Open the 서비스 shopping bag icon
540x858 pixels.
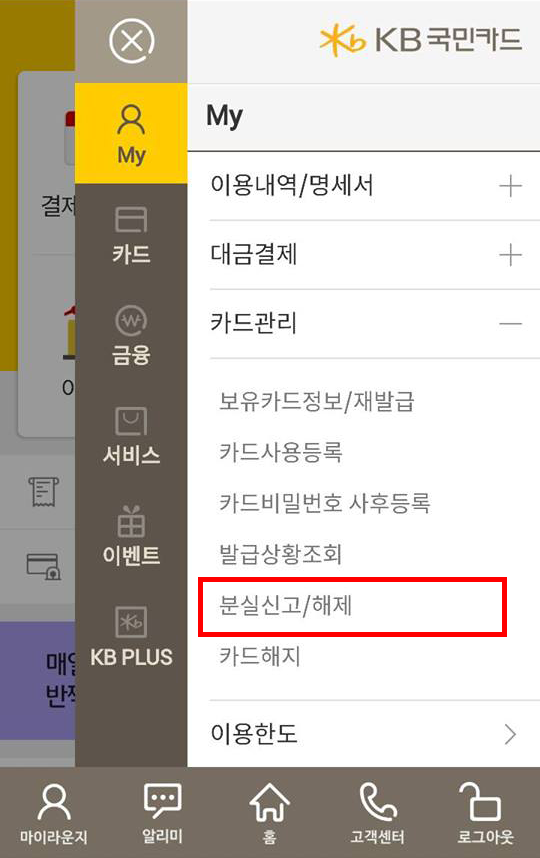point(131,421)
